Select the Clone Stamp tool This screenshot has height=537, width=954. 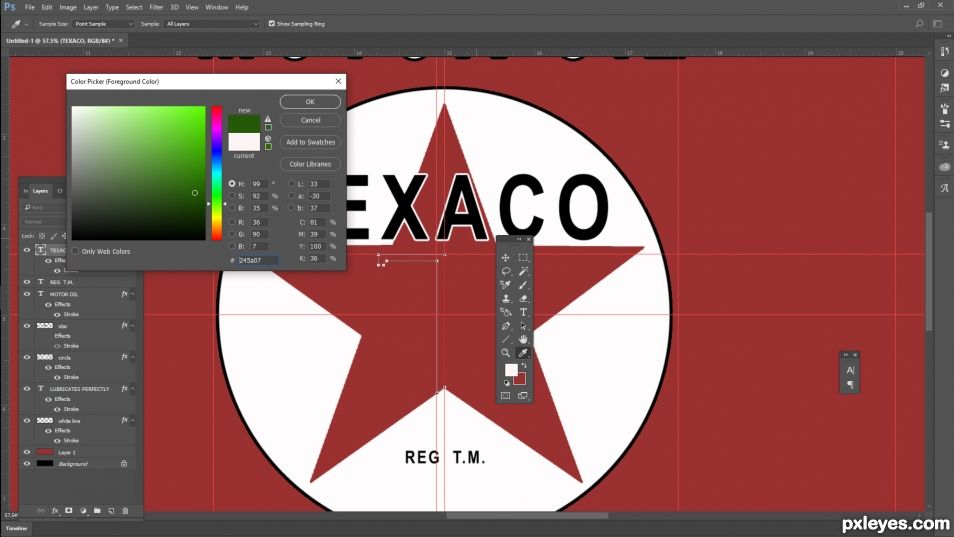[x=506, y=298]
